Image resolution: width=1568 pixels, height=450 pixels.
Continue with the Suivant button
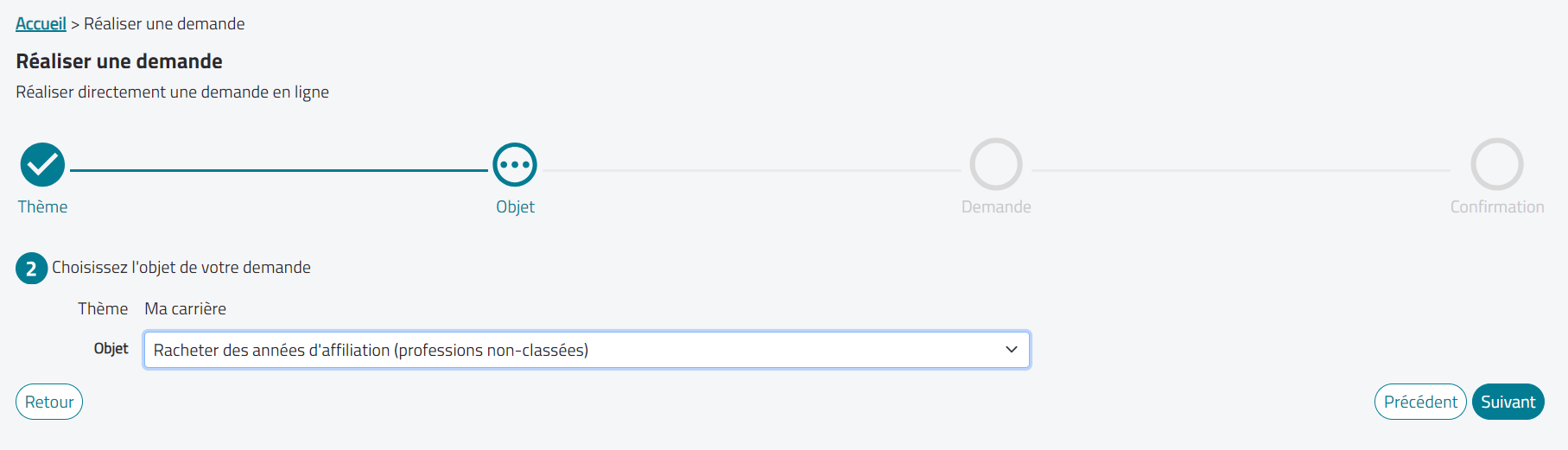point(1508,402)
